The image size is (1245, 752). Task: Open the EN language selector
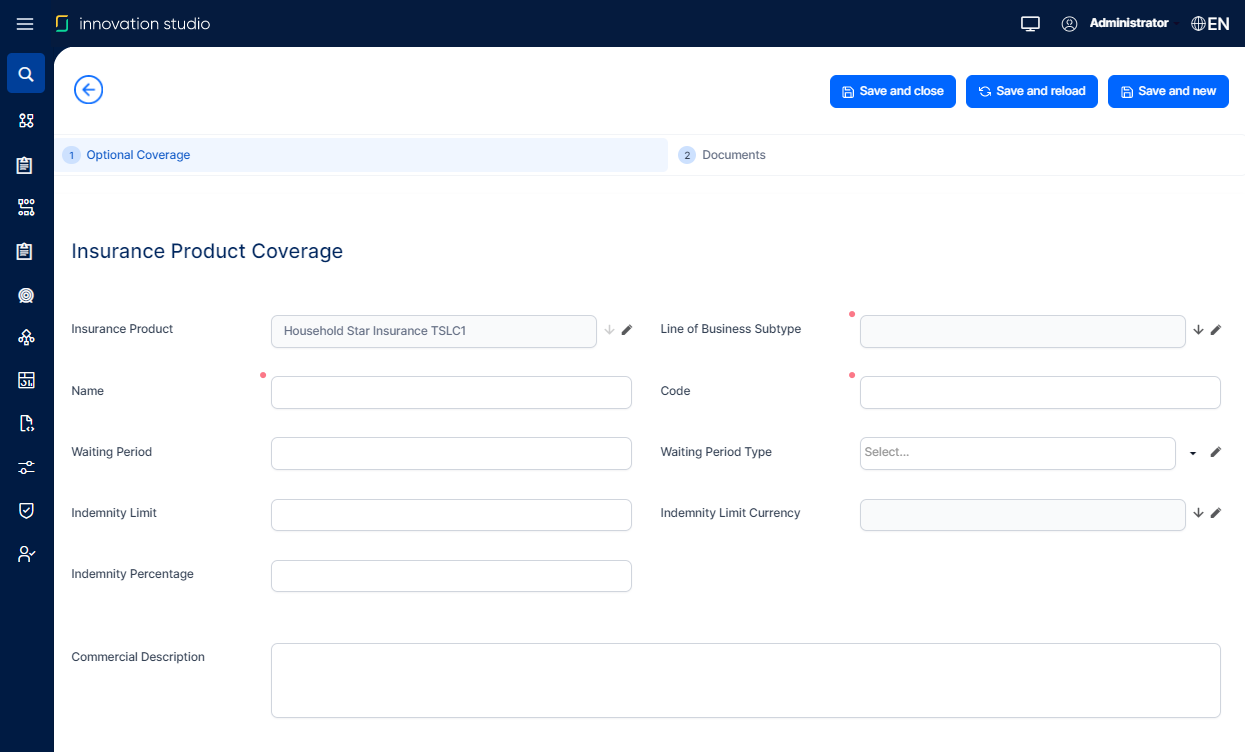point(1210,24)
